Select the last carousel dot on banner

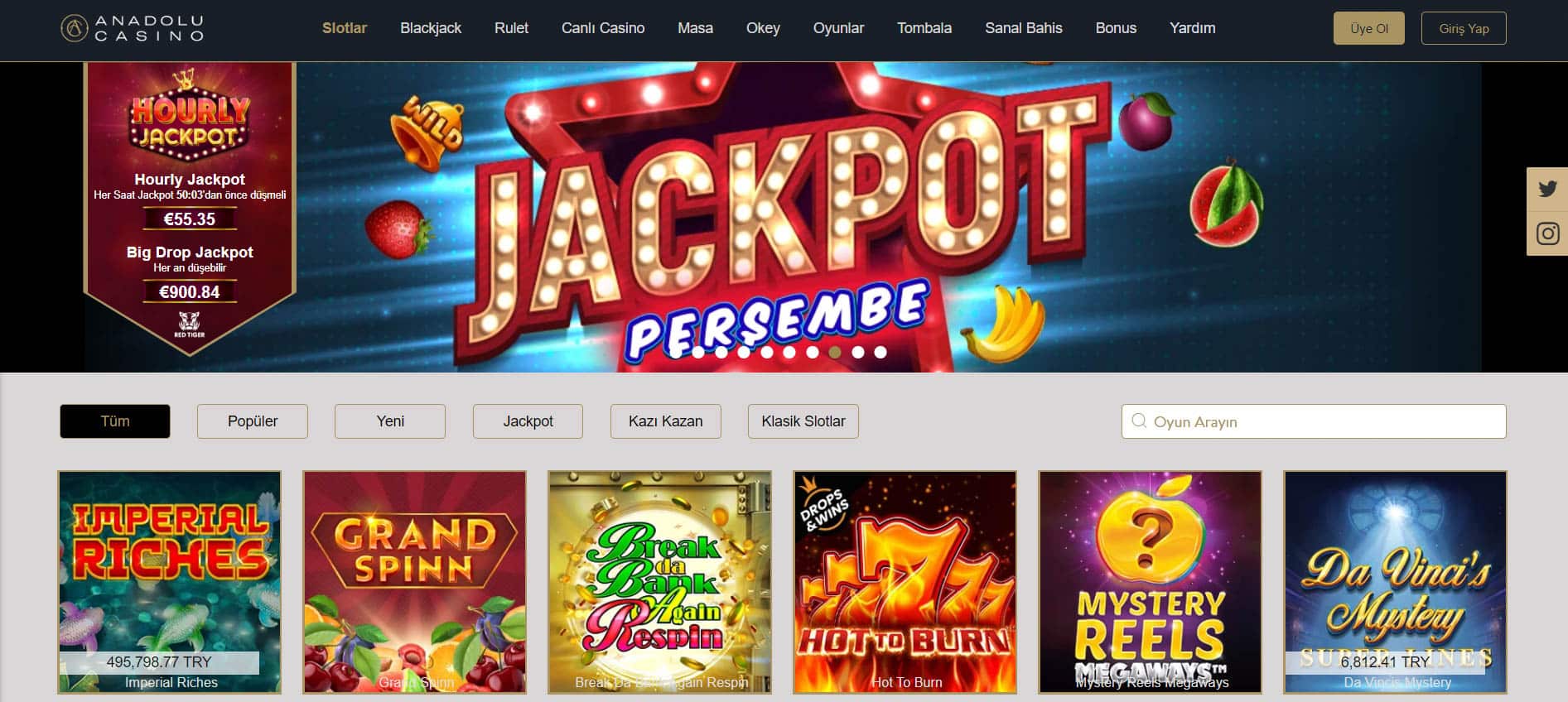pyautogui.click(x=880, y=352)
